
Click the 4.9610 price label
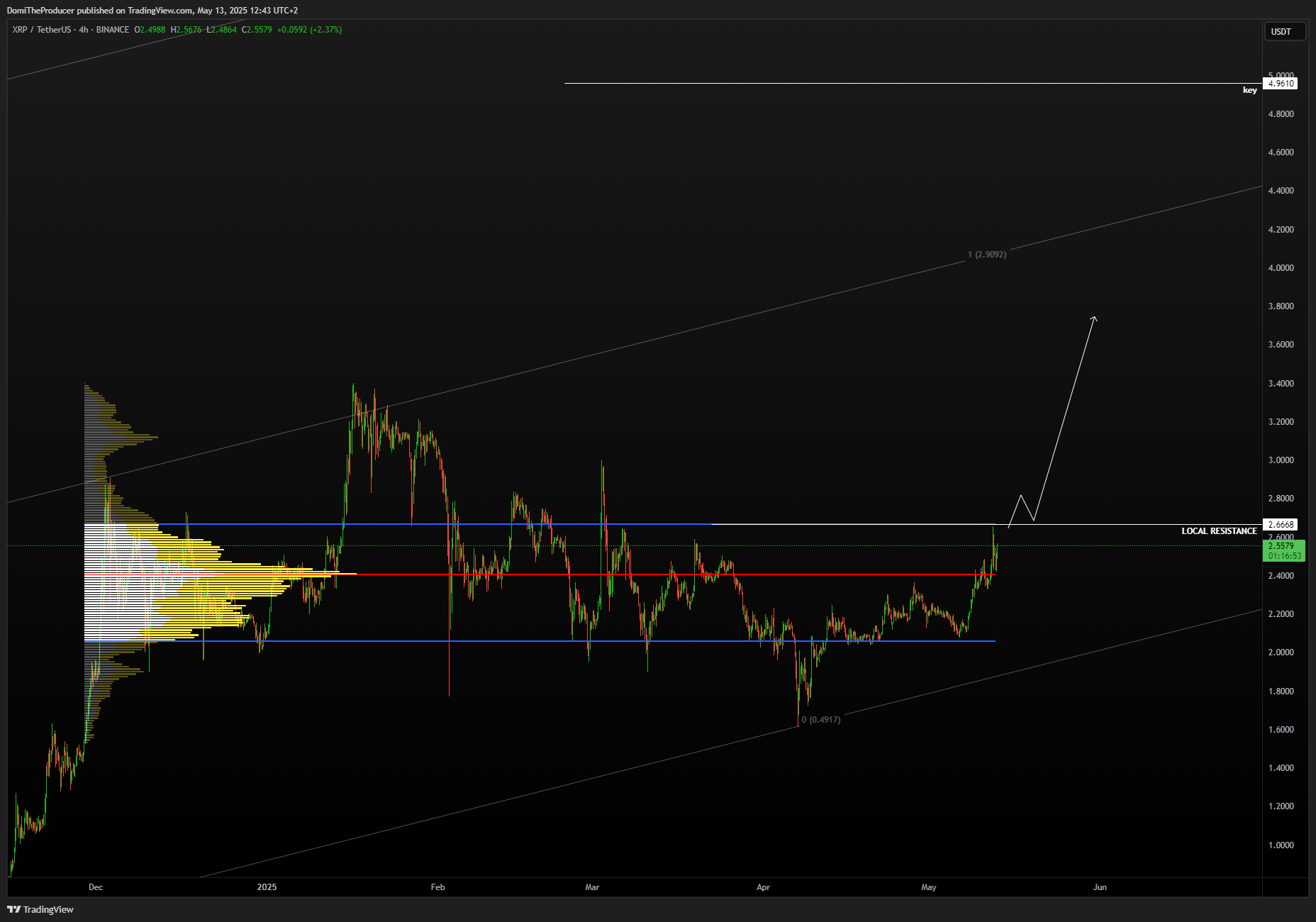[x=1281, y=84]
